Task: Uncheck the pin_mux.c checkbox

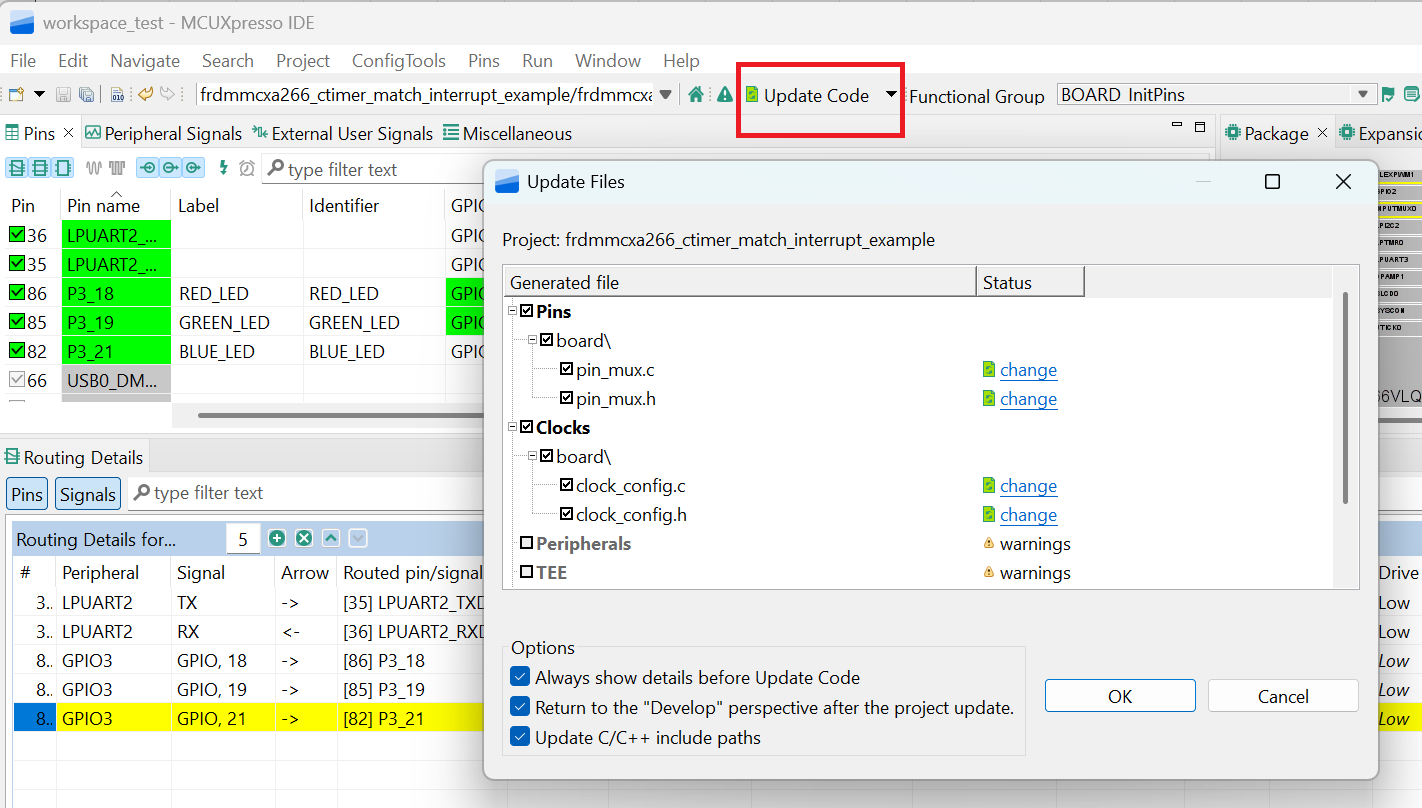Action: point(568,369)
